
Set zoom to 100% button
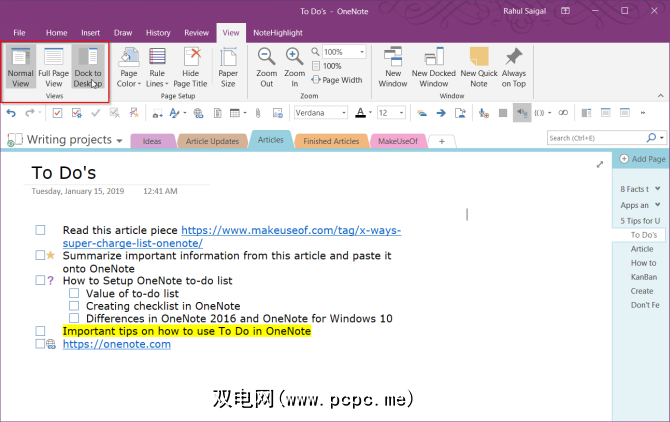coord(327,66)
